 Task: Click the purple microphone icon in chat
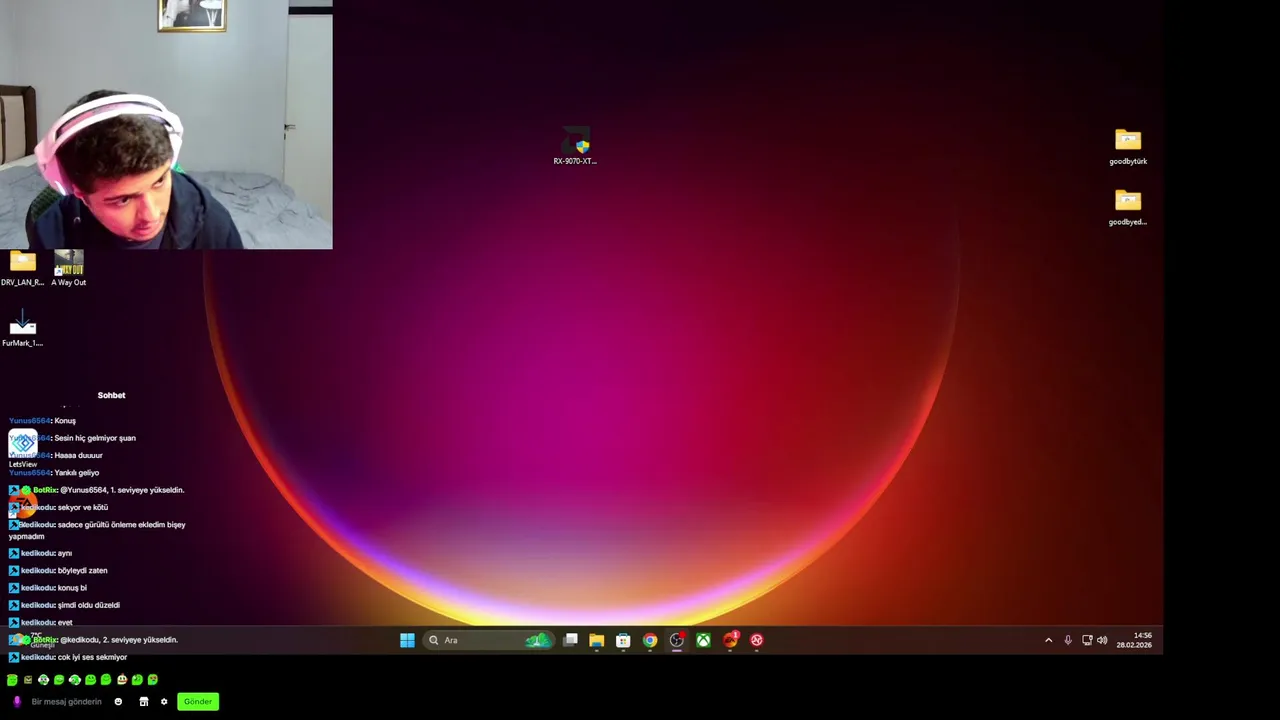tap(16, 702)
